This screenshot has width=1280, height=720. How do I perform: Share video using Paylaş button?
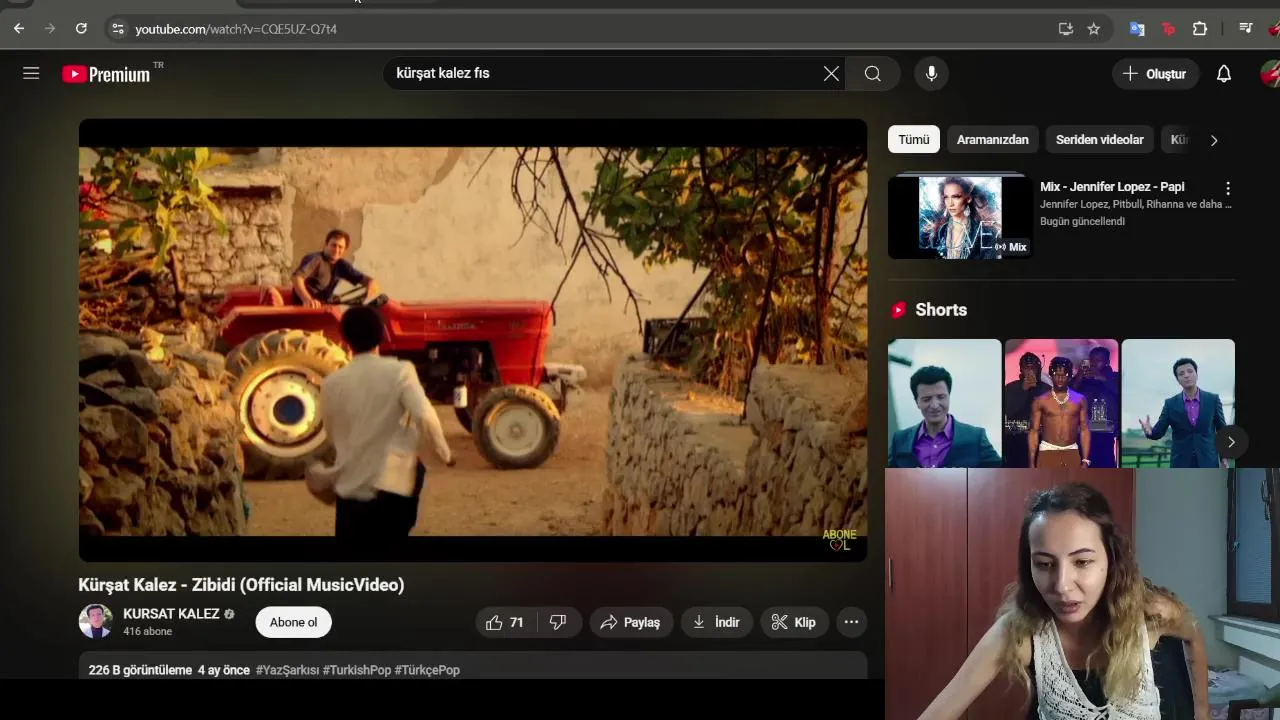pyautogui.click(x=631, y=622)
